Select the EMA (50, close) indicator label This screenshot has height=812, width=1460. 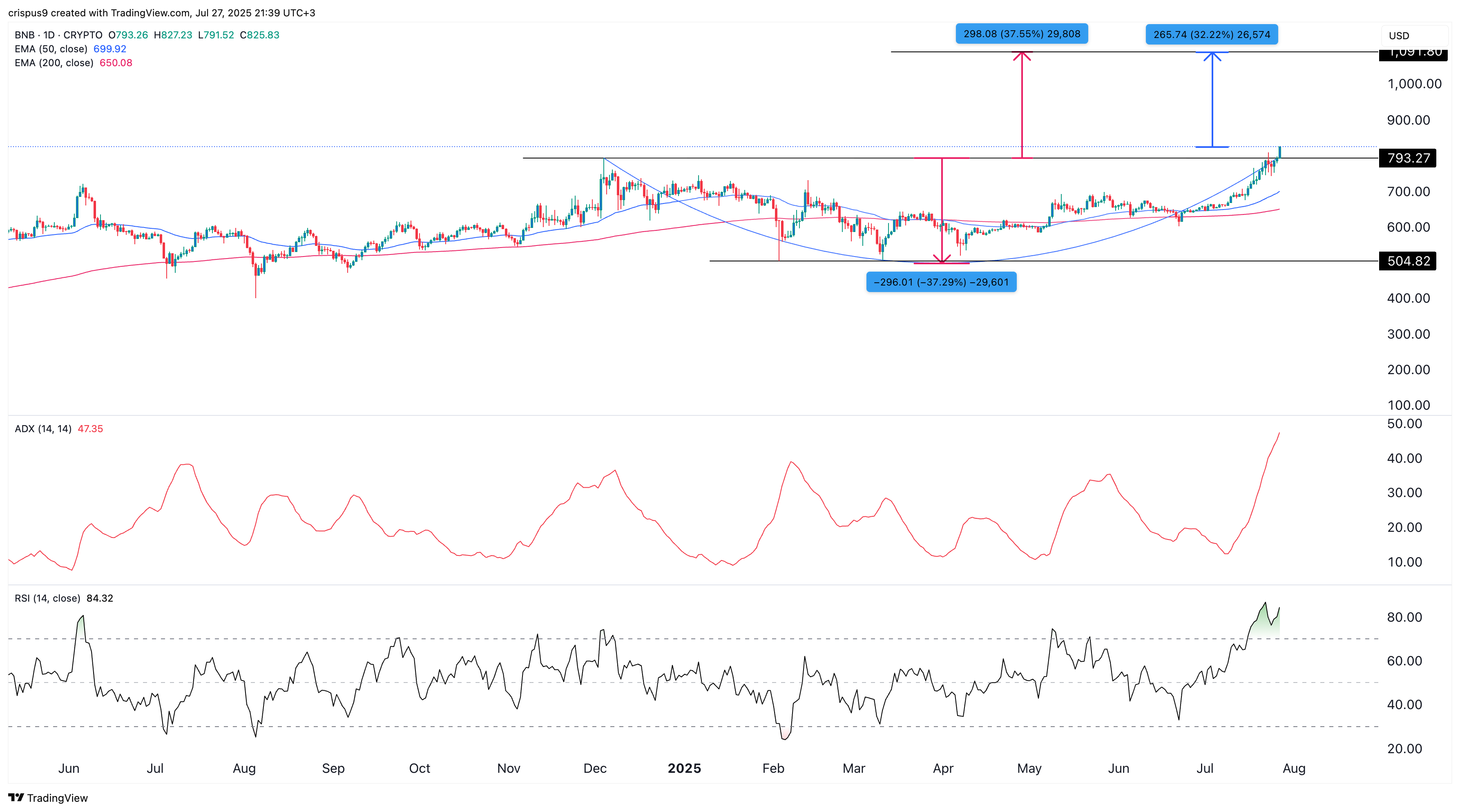(x=51, y=49)
